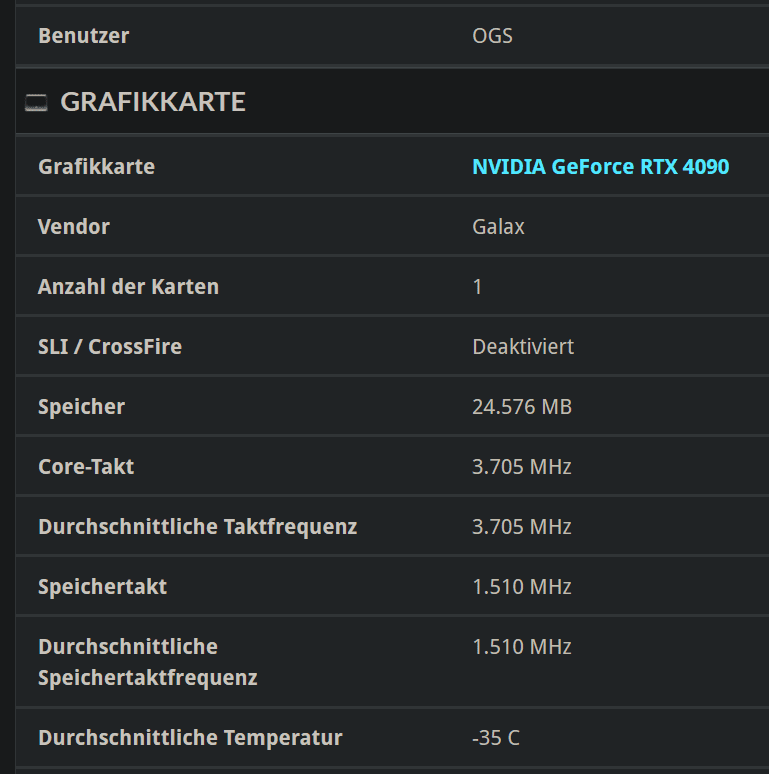This screenshot has height=774, width=769.
Task: Click the OGS user value
Action: [x=492, y=36]
